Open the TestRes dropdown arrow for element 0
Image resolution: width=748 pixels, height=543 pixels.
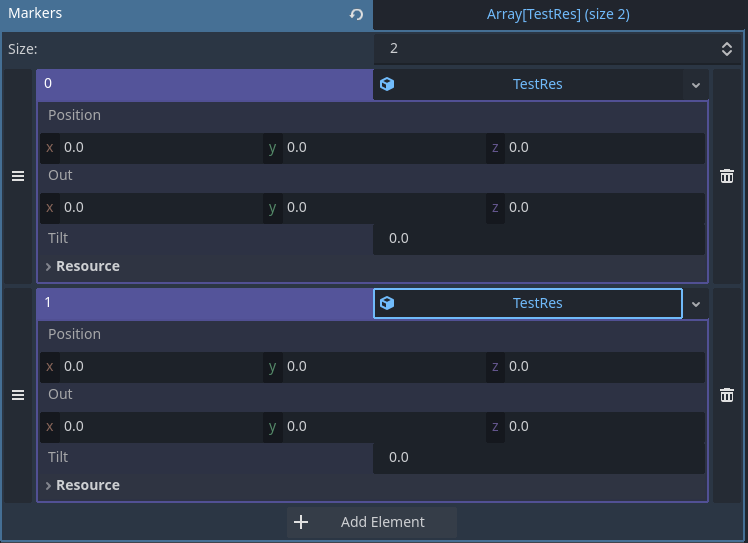pos(696,85)
